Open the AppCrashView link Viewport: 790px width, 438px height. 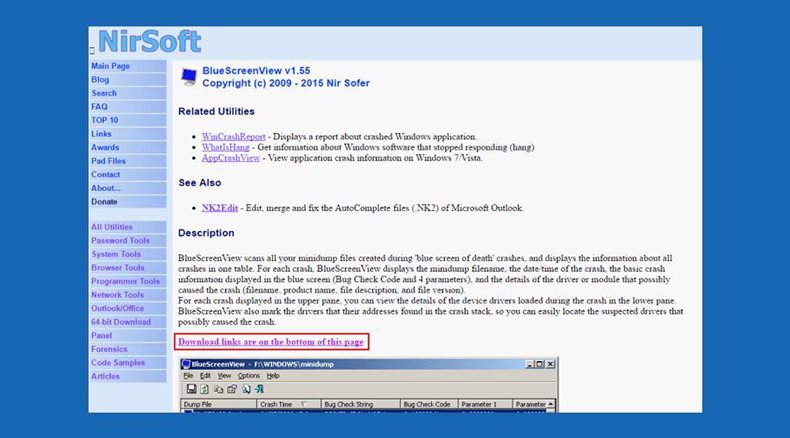click(x=231, y=158)
